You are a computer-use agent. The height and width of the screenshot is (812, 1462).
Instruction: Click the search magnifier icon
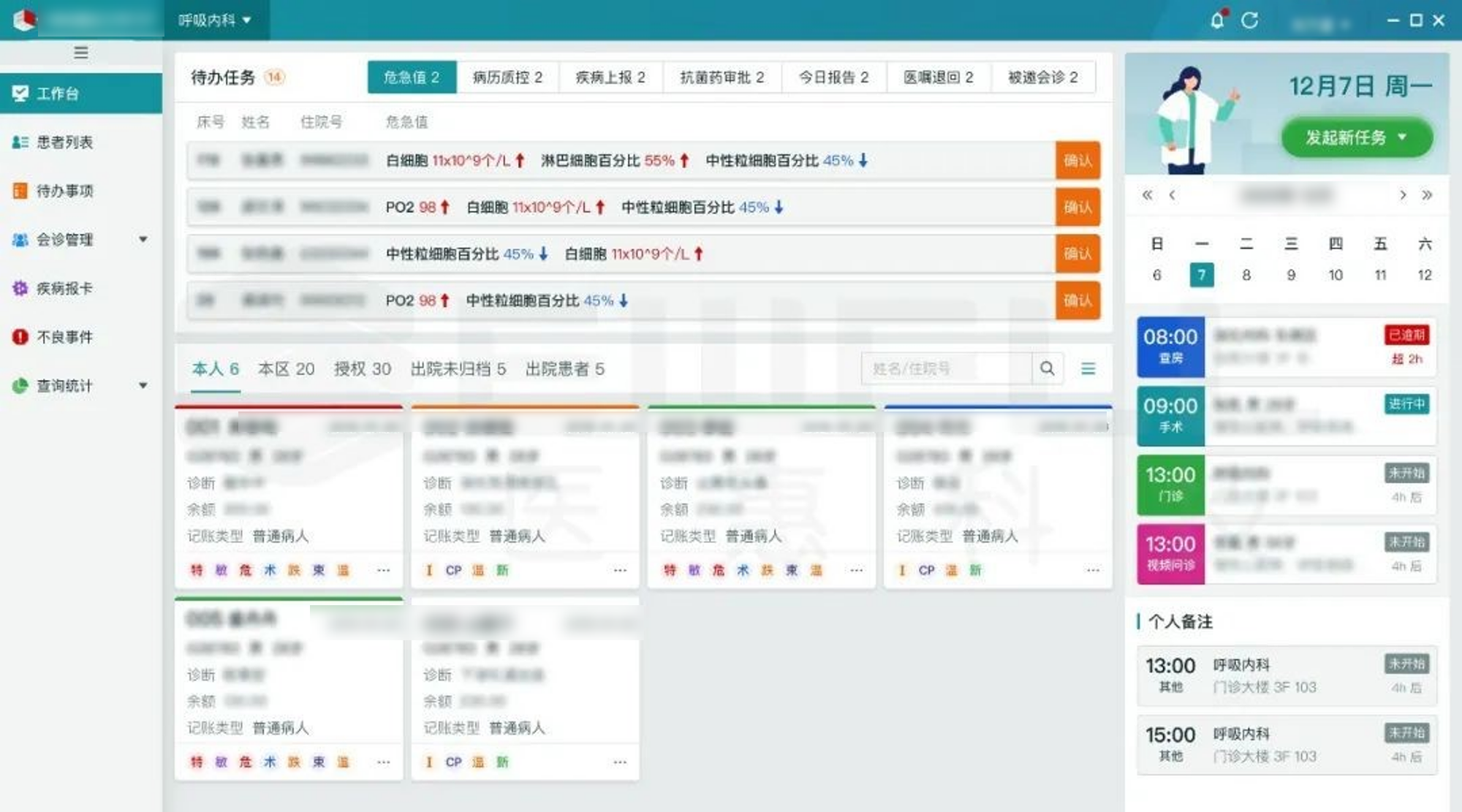(1048, 368)
